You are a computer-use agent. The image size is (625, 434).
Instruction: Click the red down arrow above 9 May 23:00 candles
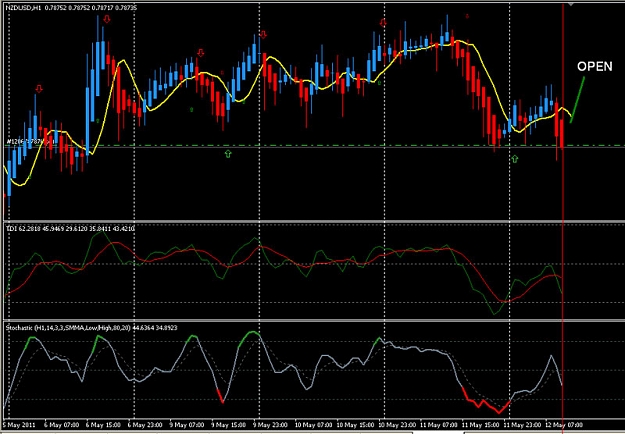pyautogui.click(x=263, y=34)
